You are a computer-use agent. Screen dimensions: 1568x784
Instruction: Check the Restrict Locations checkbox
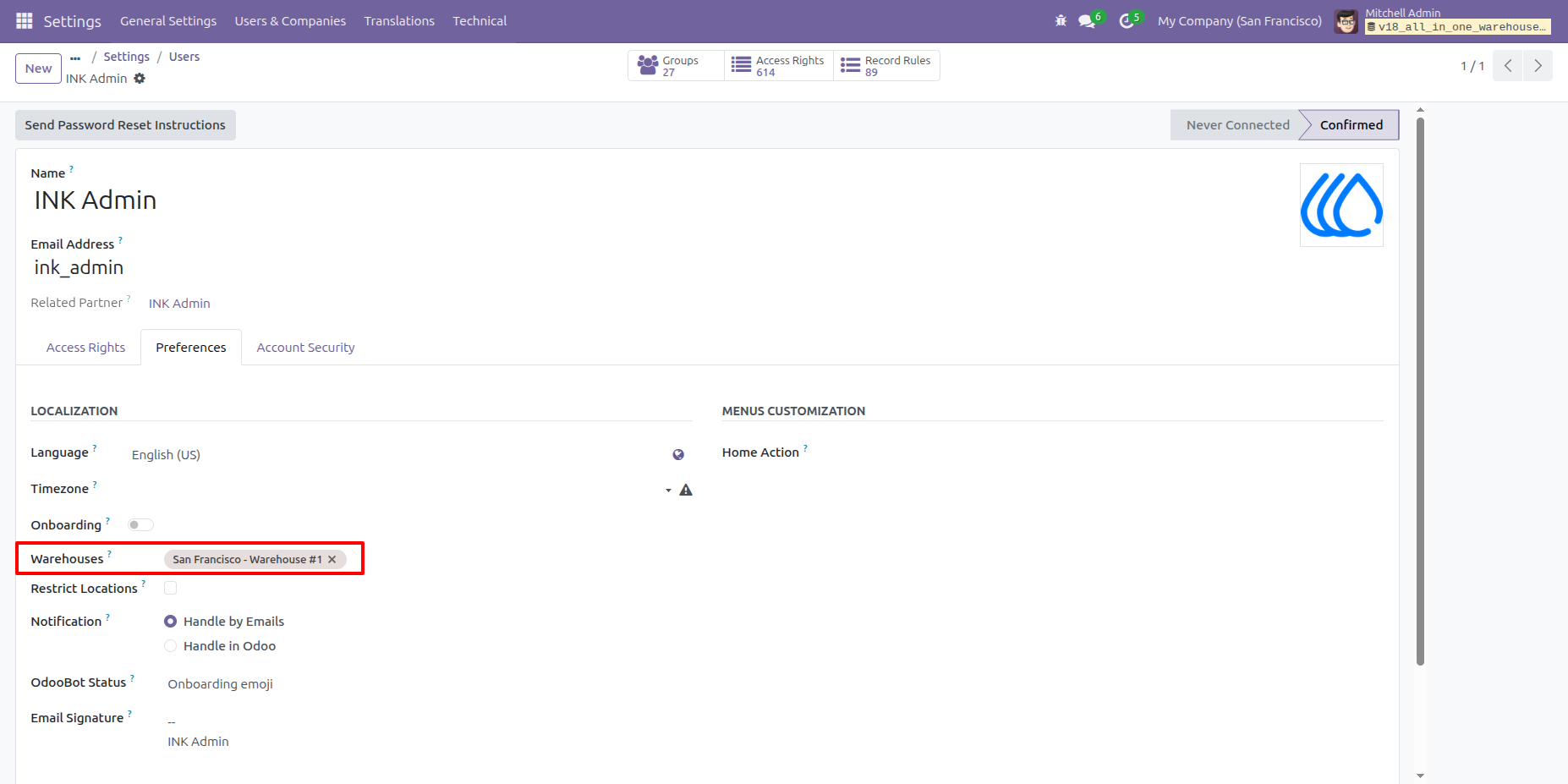click(x=170, y=588)
